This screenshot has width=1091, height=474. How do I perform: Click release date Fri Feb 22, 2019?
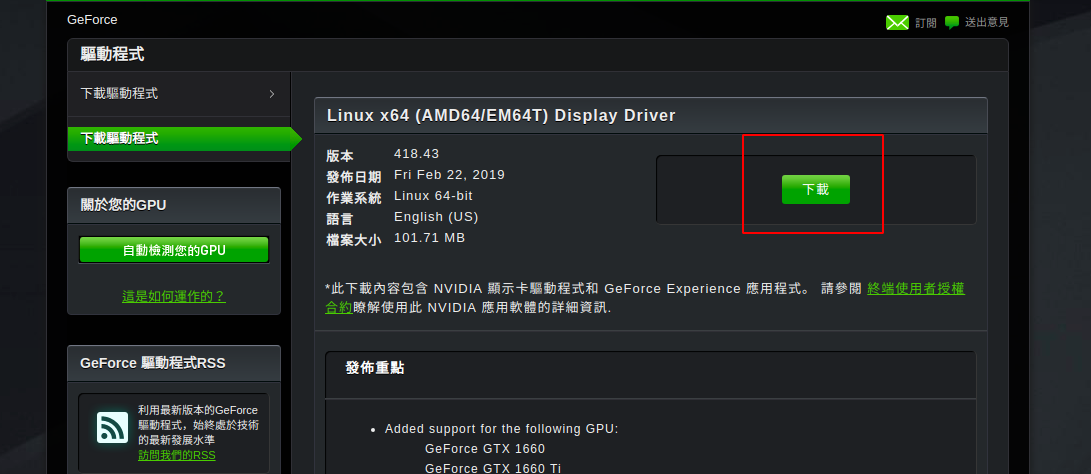pos(449,175)
